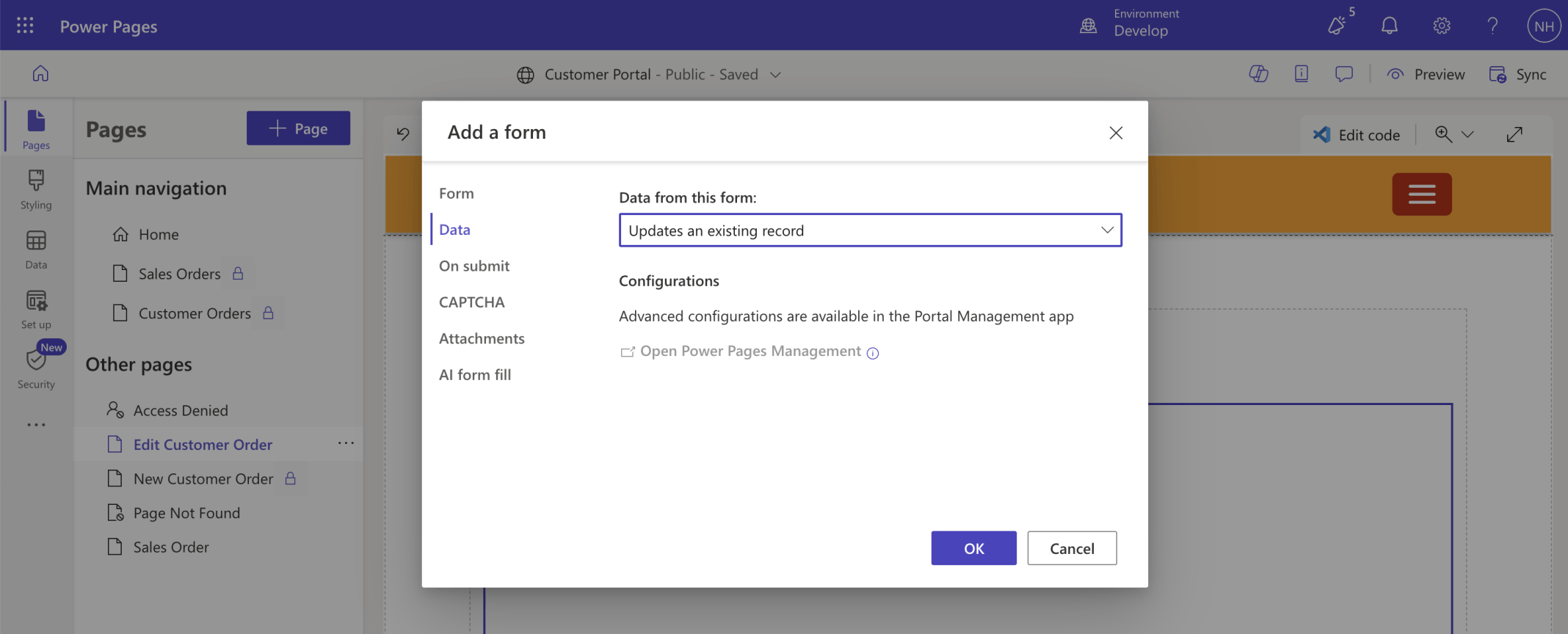
Task: Click the Home icon in command bar
Action: (x=40, y=73)
